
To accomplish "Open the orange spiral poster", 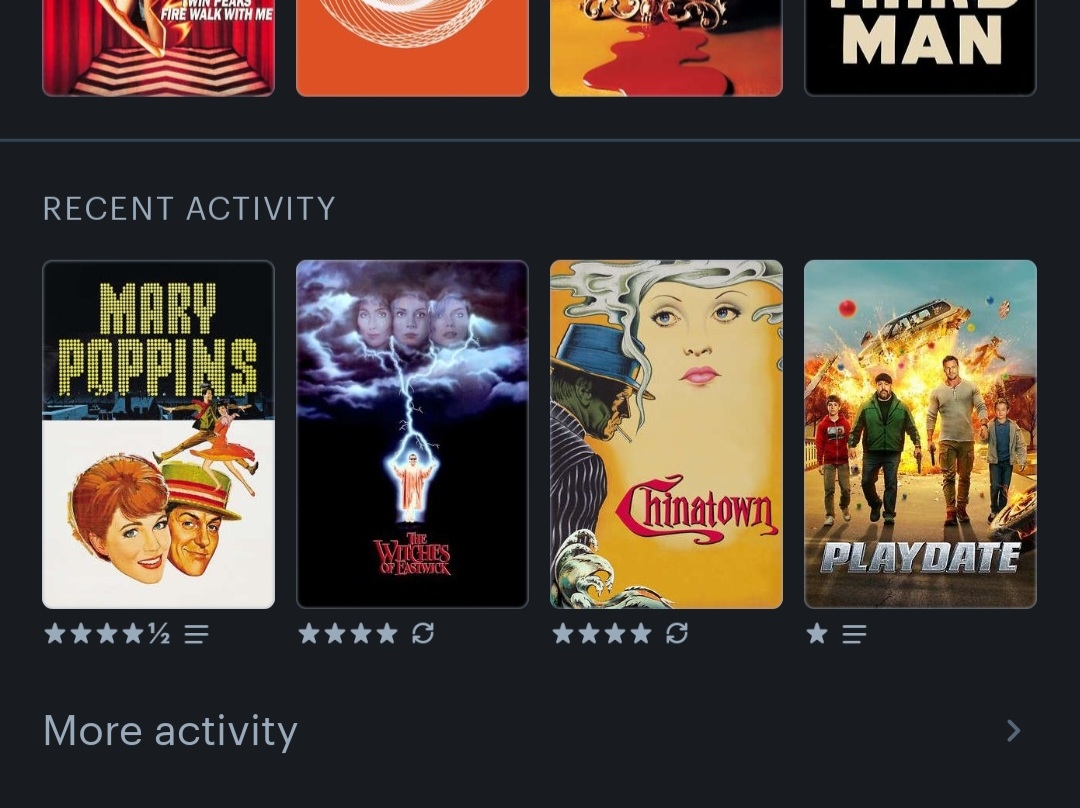I will pyautogui.click(x=413, y=48).
